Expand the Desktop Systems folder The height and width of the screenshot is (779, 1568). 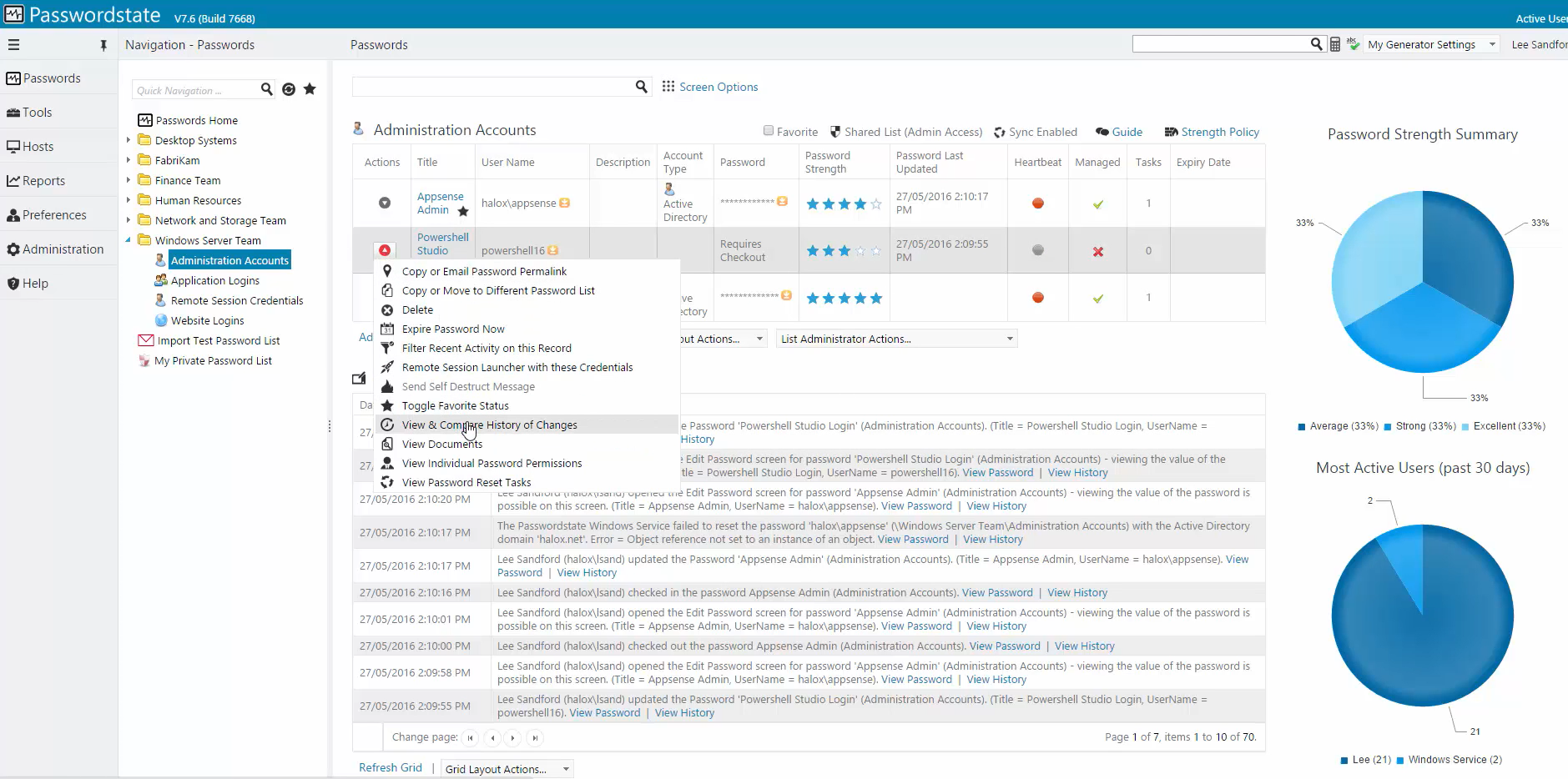tap(129, 140)
